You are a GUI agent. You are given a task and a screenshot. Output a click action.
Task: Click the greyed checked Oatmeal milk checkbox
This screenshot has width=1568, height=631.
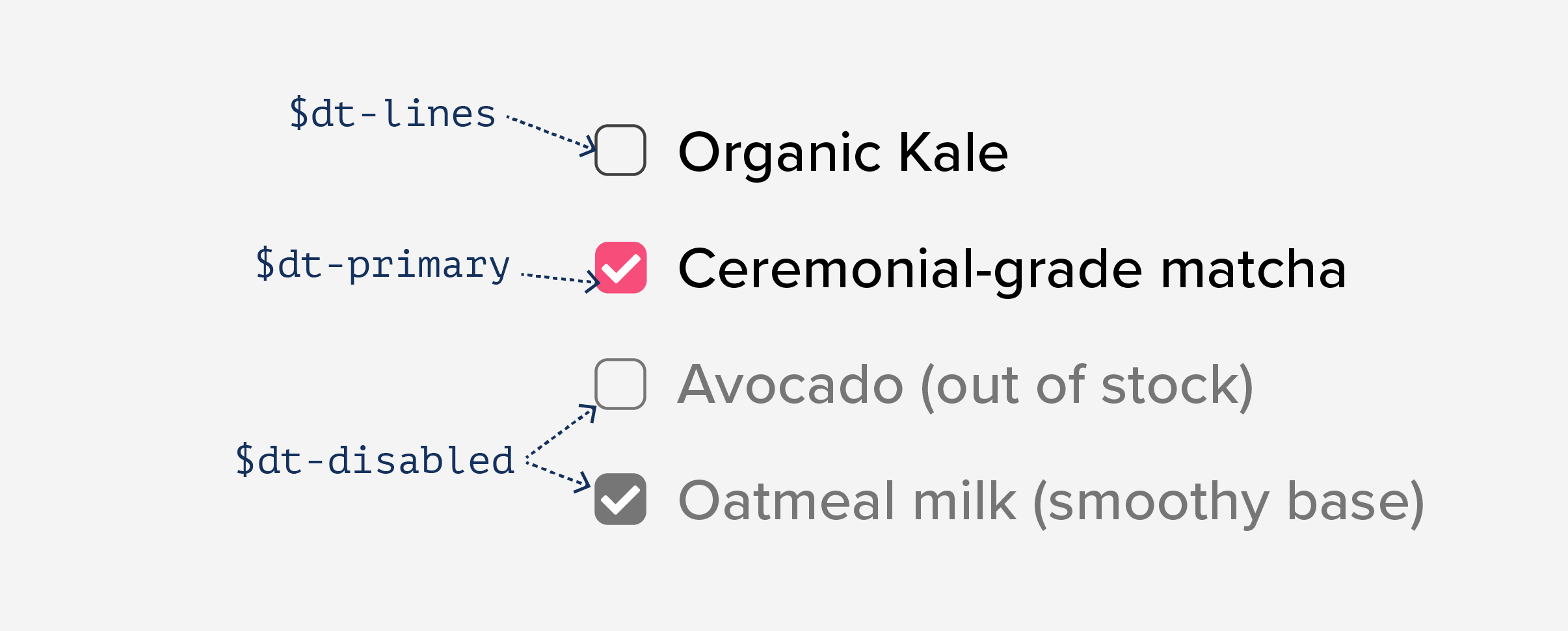point(620,499)
